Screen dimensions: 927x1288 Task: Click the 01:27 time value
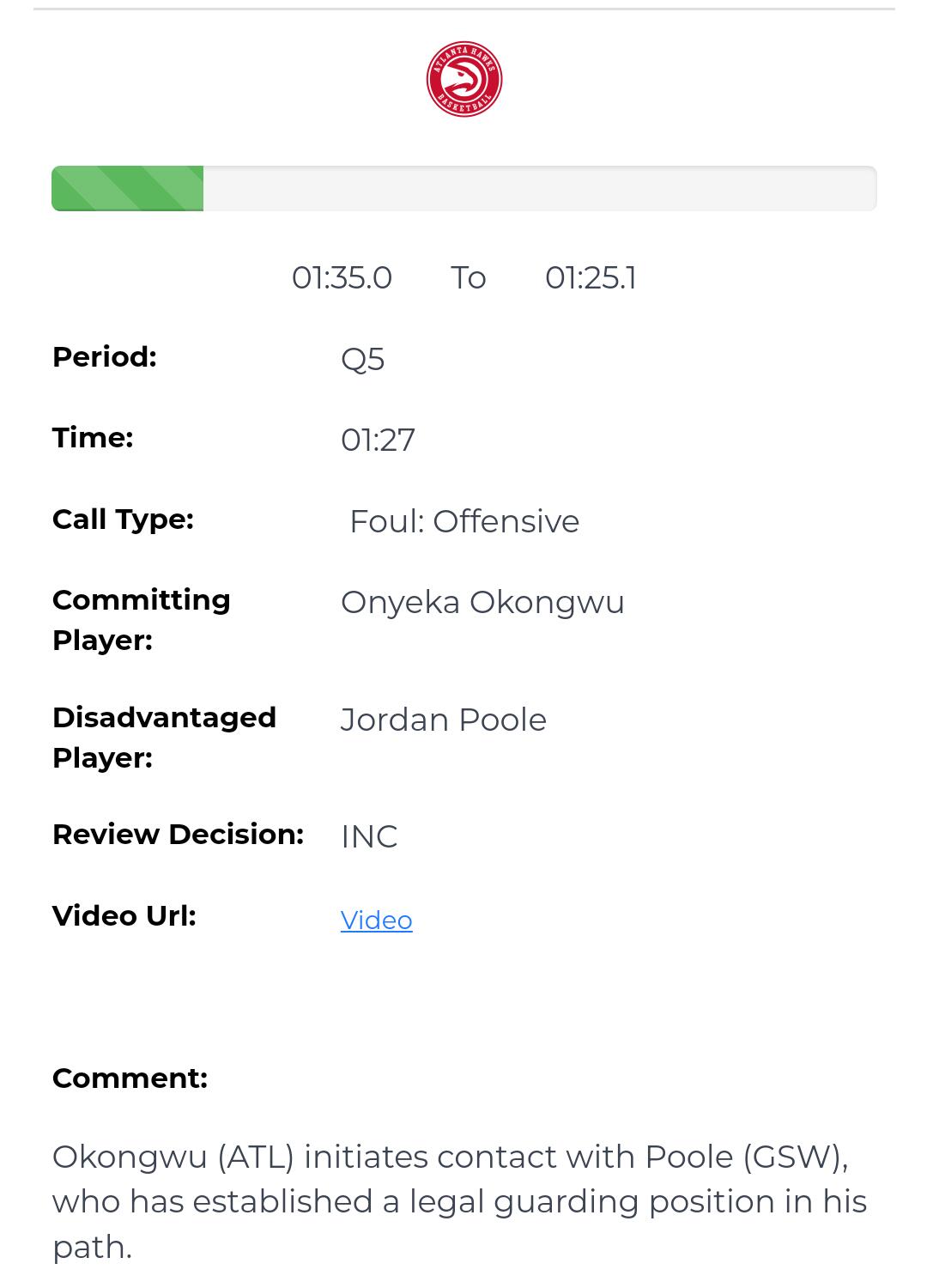pos(378,440)
